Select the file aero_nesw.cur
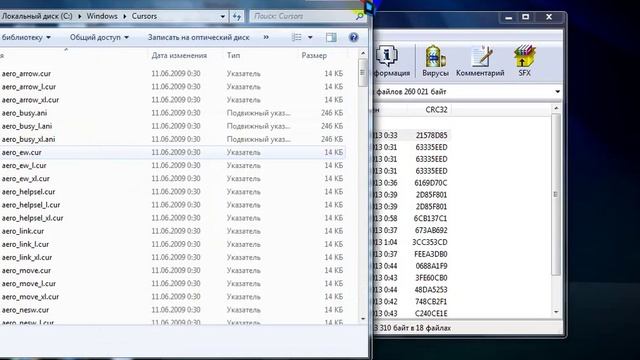Screen dimensions: 640x360 pos(25,310)
